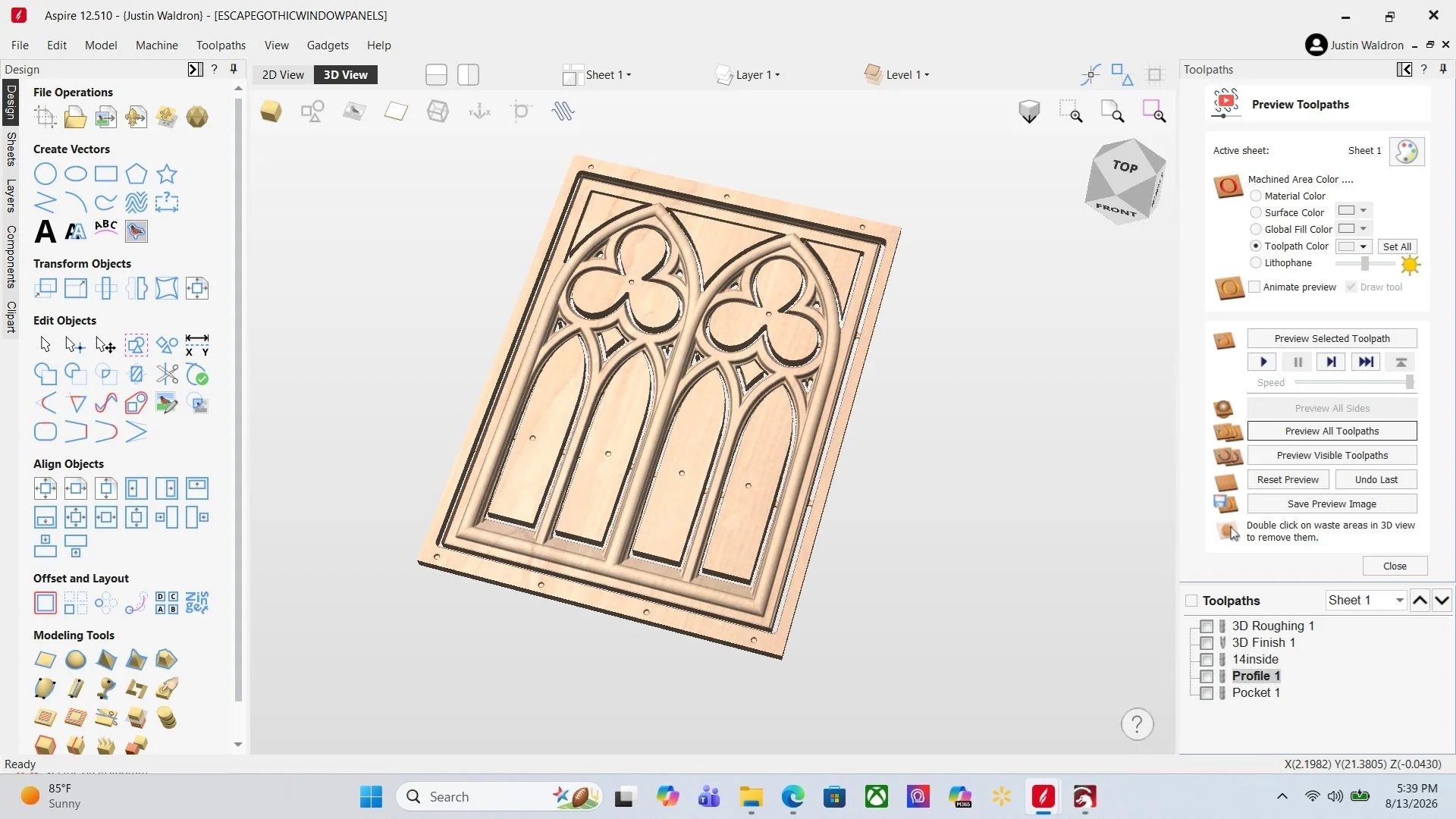Viewport: 1456px width, 819px height.
Task: Open the Gadgets menu
Action: coord(328,45)
